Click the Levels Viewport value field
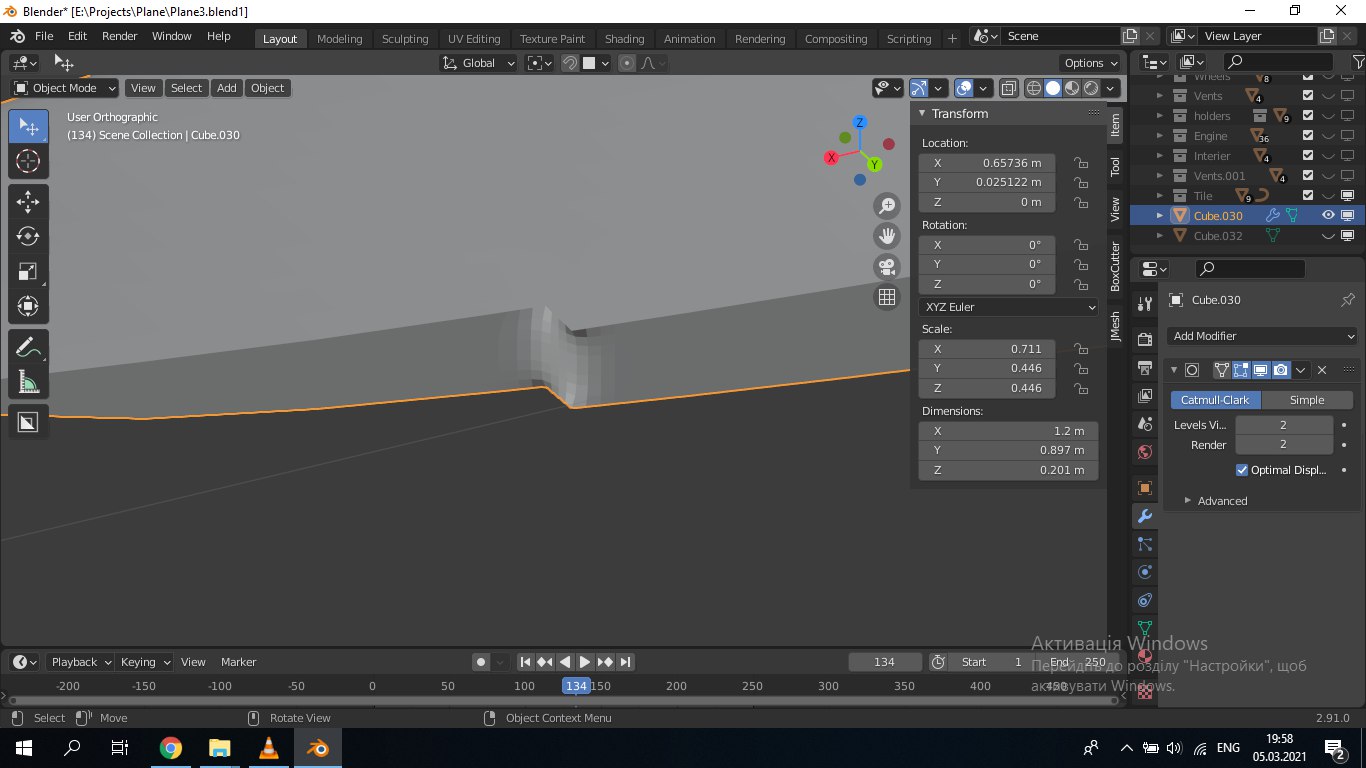The image size is (1366, 768). [1284, 425]
